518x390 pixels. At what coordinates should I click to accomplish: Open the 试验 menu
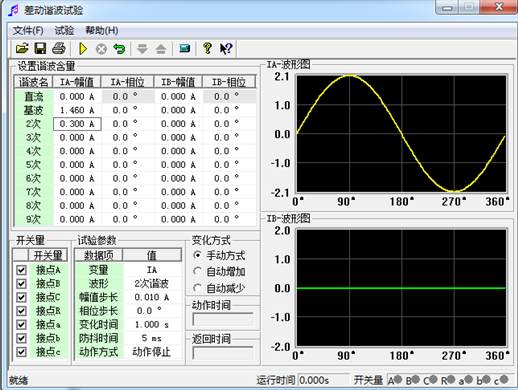pos(64,31)
